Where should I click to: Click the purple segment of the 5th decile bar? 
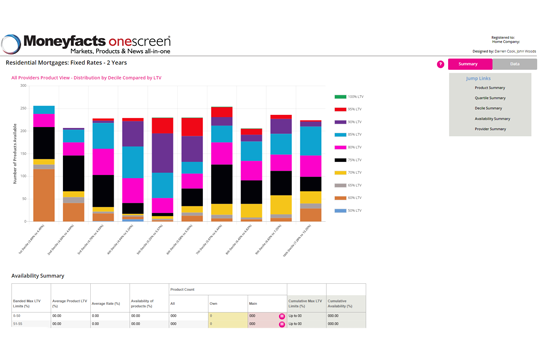[163, 153]
